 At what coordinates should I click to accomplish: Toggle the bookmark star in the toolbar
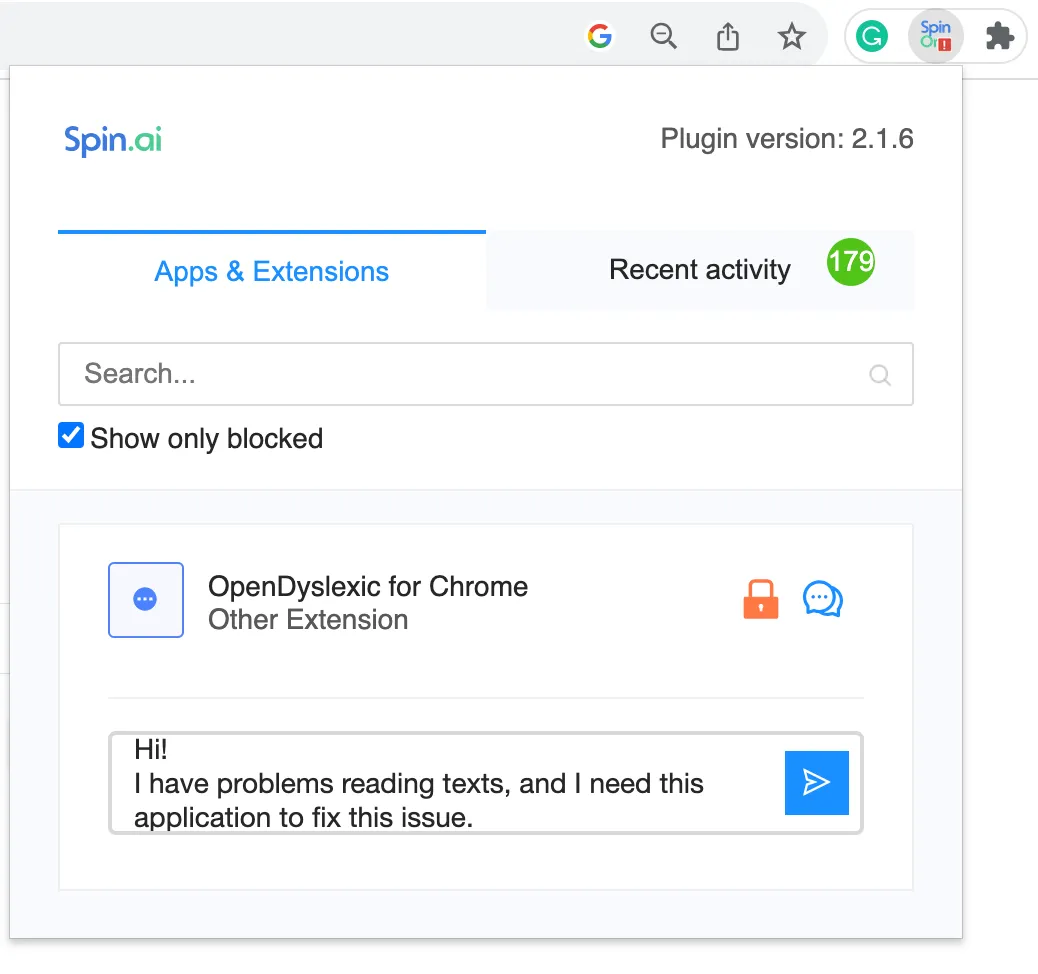[791, 36]
